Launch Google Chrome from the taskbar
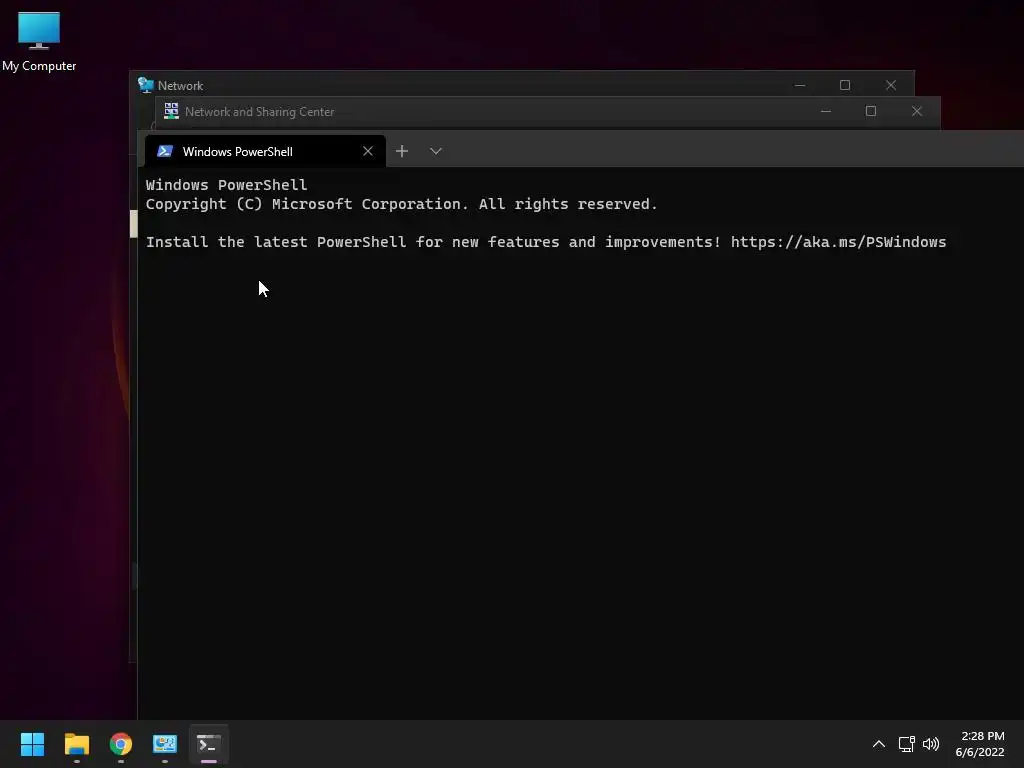This screenshot has width=1024, height=768. pos(121,744)
